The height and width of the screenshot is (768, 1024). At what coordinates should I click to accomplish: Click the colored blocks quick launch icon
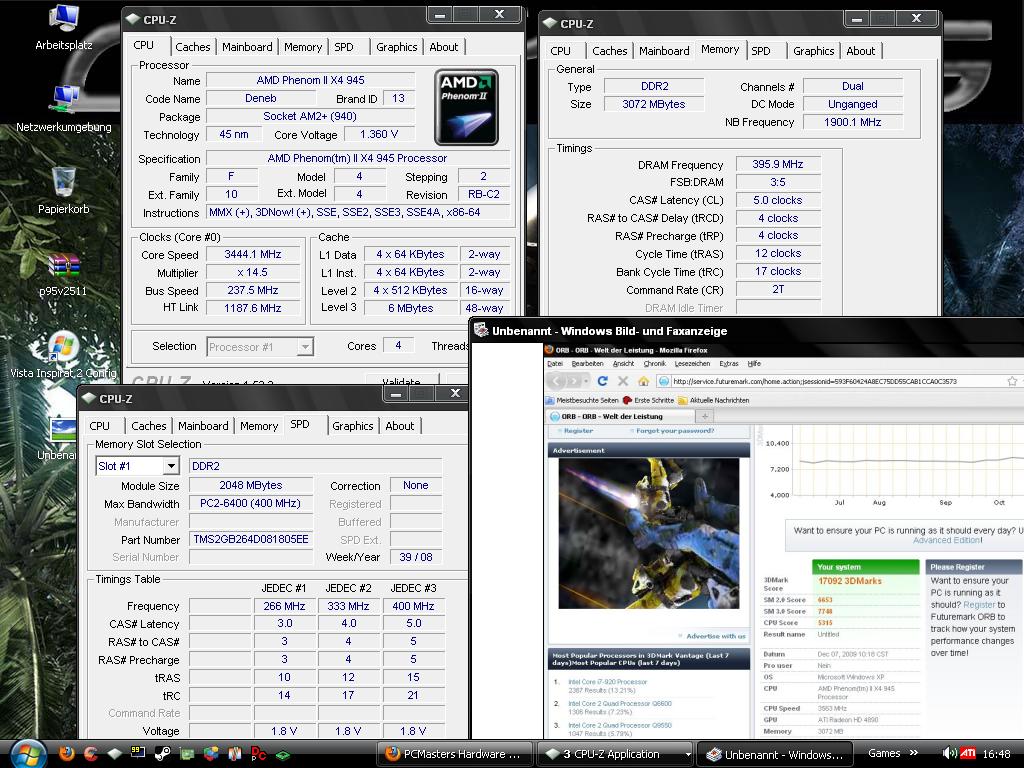(x=210, y=754)
